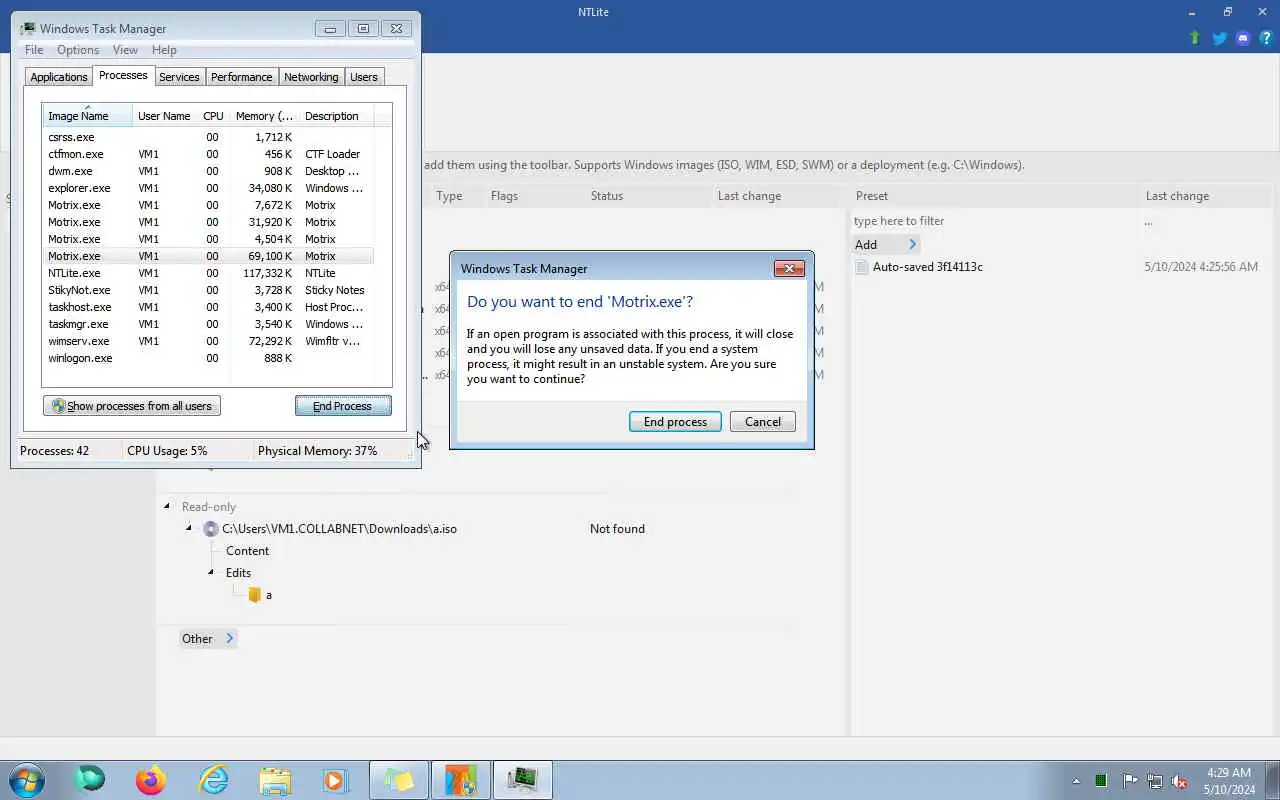This screenshot has width=1280, height=800.
Task: Switch to the Networking tab
Action: point(311,77)
